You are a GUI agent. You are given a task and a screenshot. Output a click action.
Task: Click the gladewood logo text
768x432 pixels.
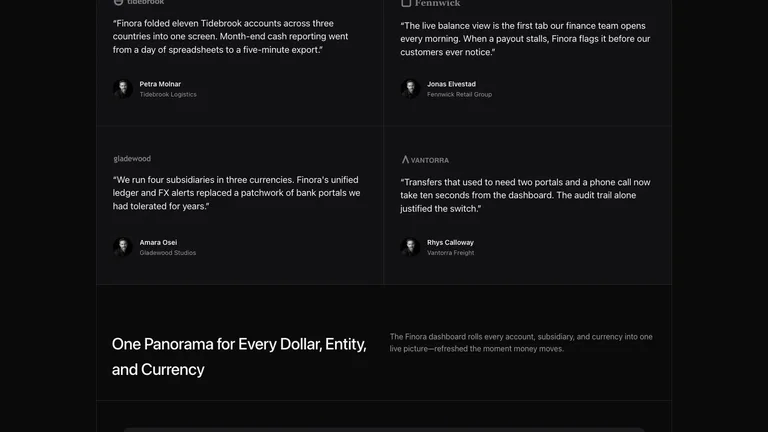(x=132, y=159)
